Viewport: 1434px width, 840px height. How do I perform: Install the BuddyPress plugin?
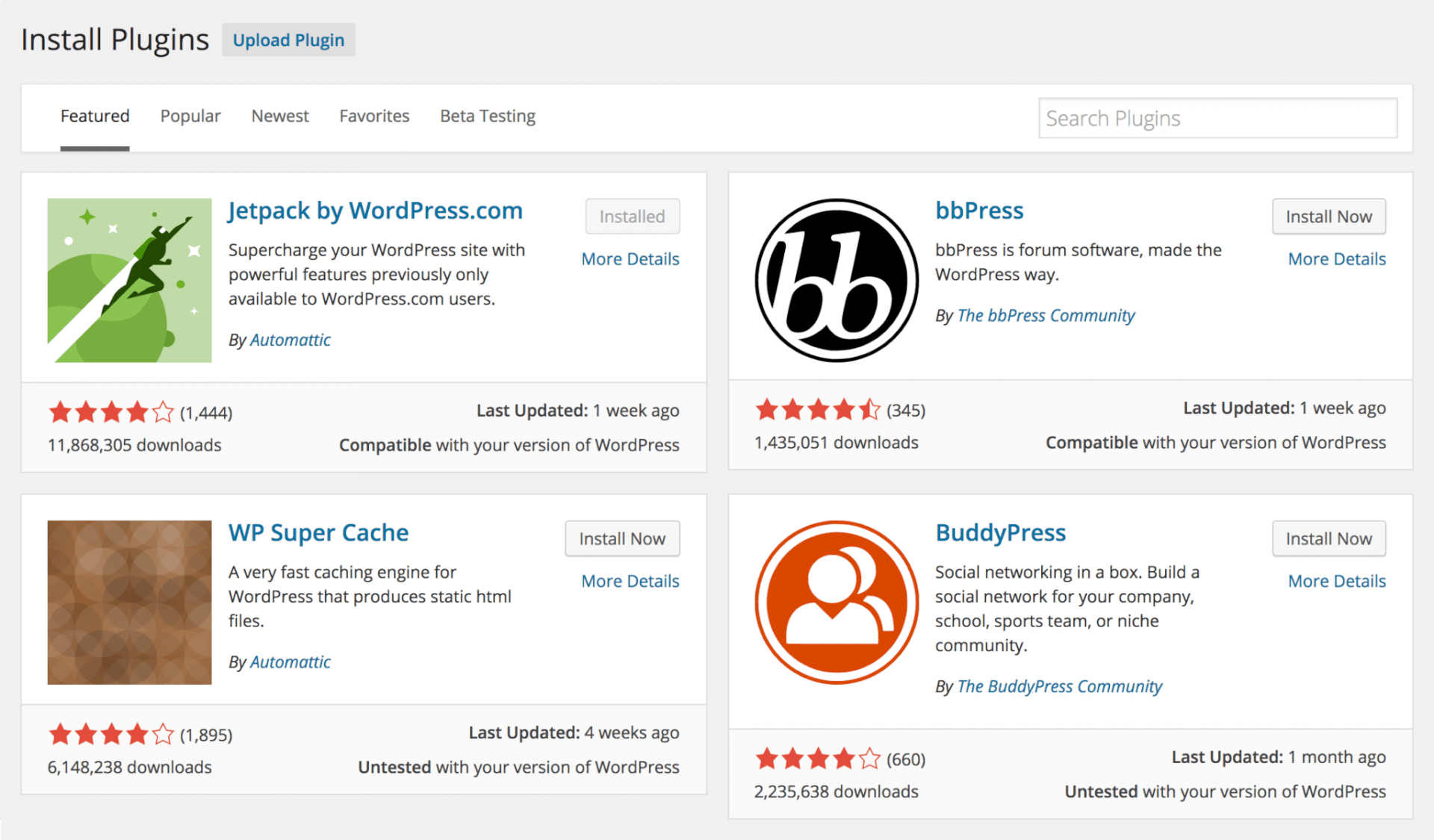pyautogui.click(x=1329, y=539)
